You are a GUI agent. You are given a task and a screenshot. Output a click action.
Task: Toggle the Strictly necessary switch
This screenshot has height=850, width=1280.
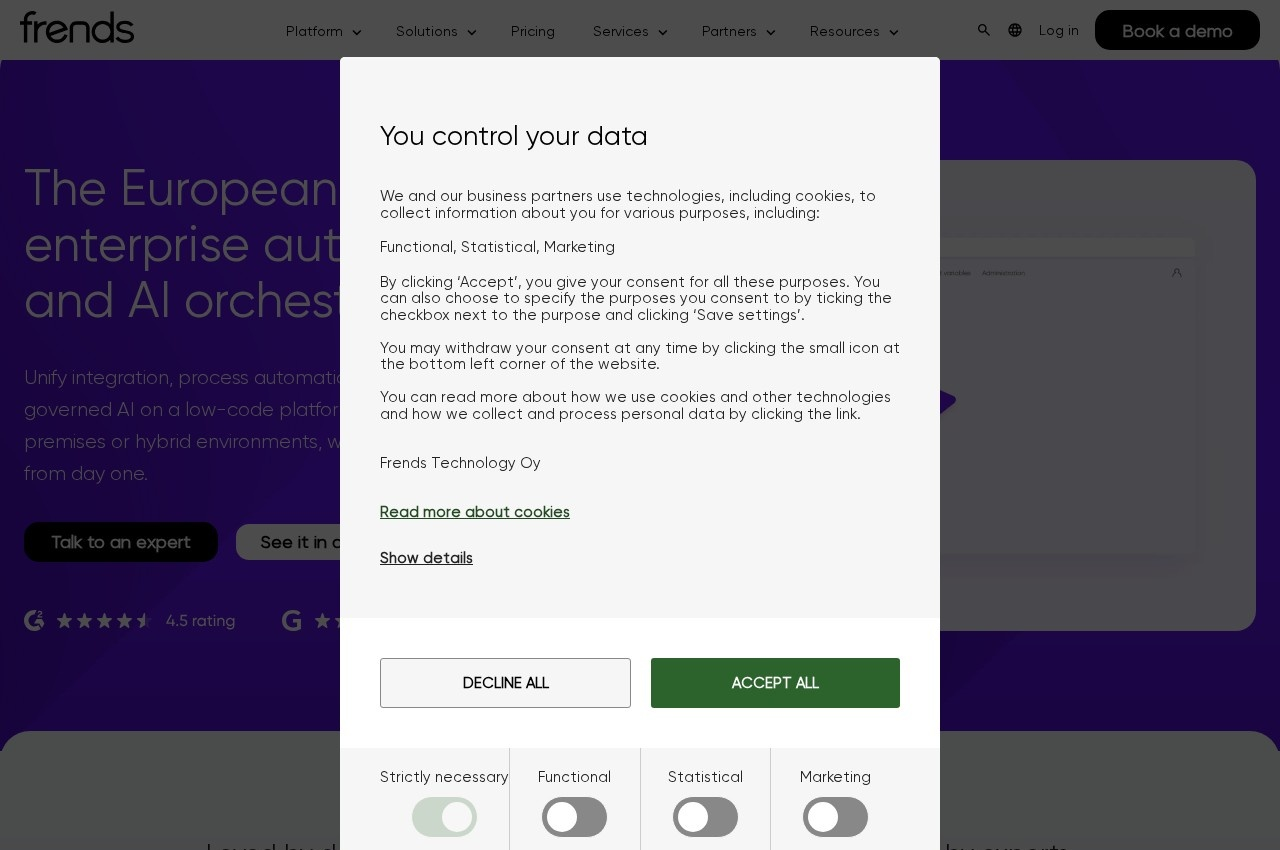[x=444, y=817]
